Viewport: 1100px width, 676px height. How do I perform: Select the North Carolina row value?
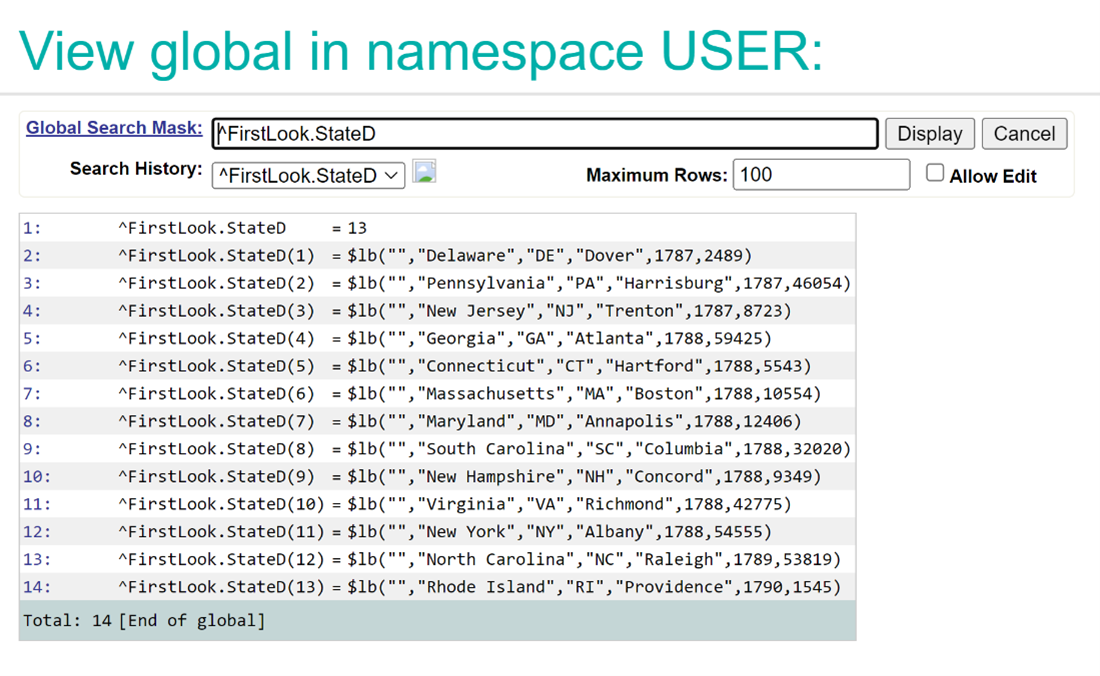593,560
